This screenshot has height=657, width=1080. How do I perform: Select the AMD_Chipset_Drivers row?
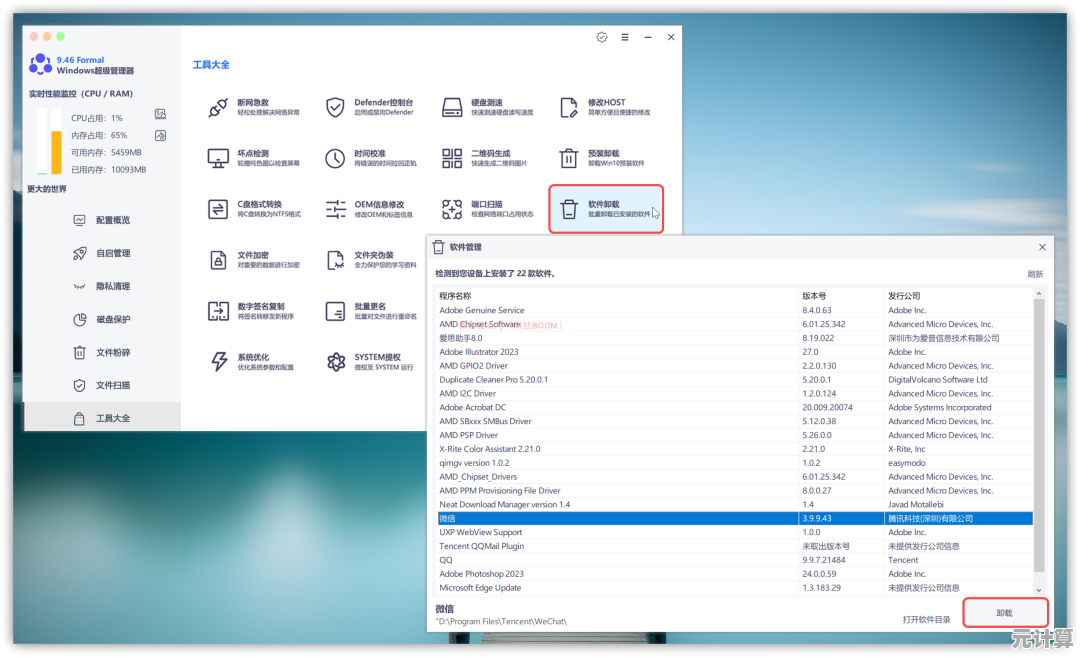pyautogui.click(x=734, y=477)
